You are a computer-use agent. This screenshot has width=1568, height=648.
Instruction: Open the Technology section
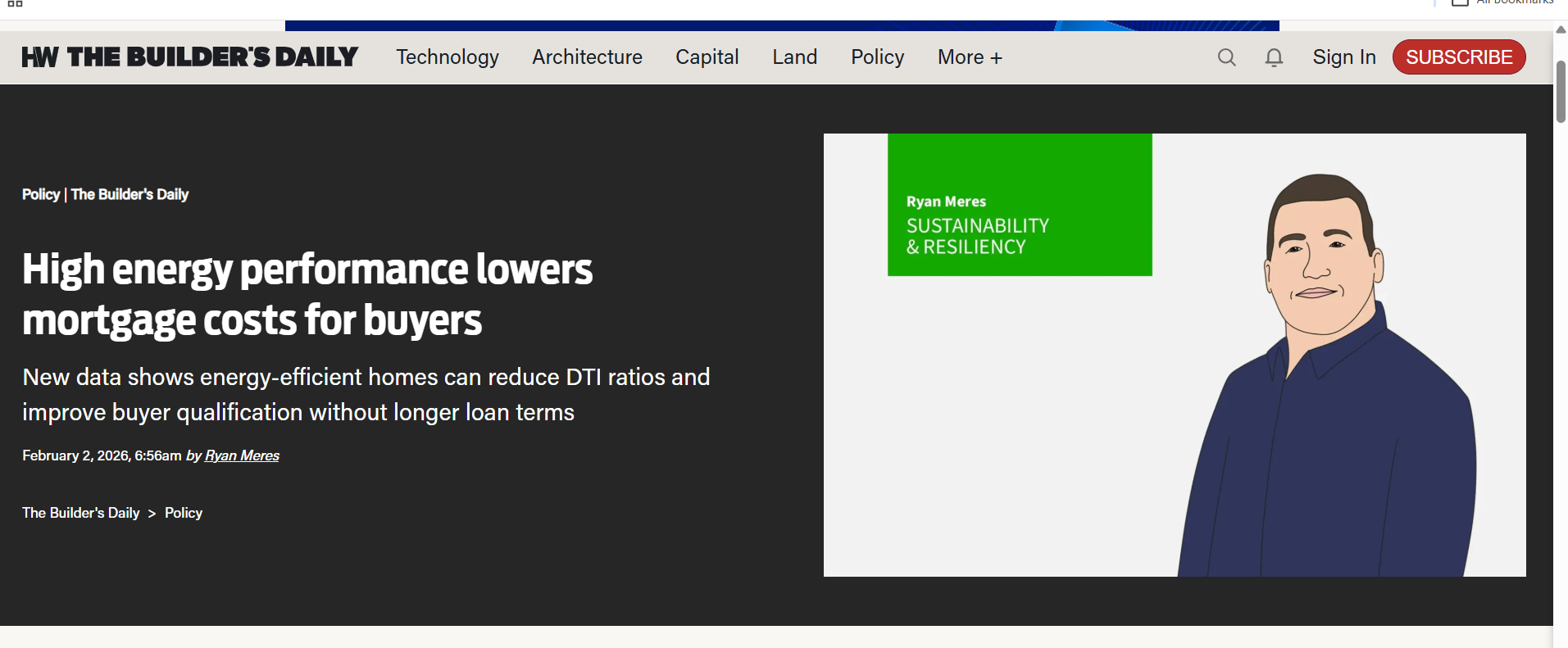point(448,57)
